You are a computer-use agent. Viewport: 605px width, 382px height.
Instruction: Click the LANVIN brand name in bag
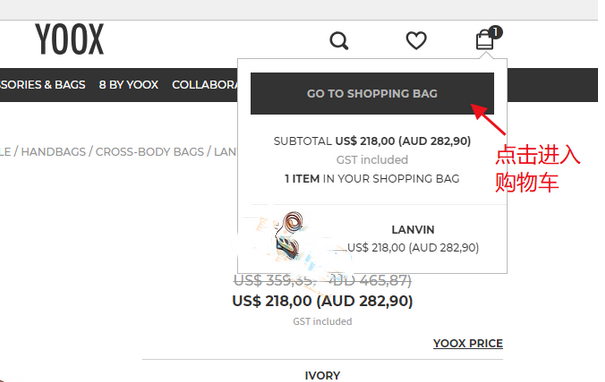pyautogui.click(x=413, y=230)
